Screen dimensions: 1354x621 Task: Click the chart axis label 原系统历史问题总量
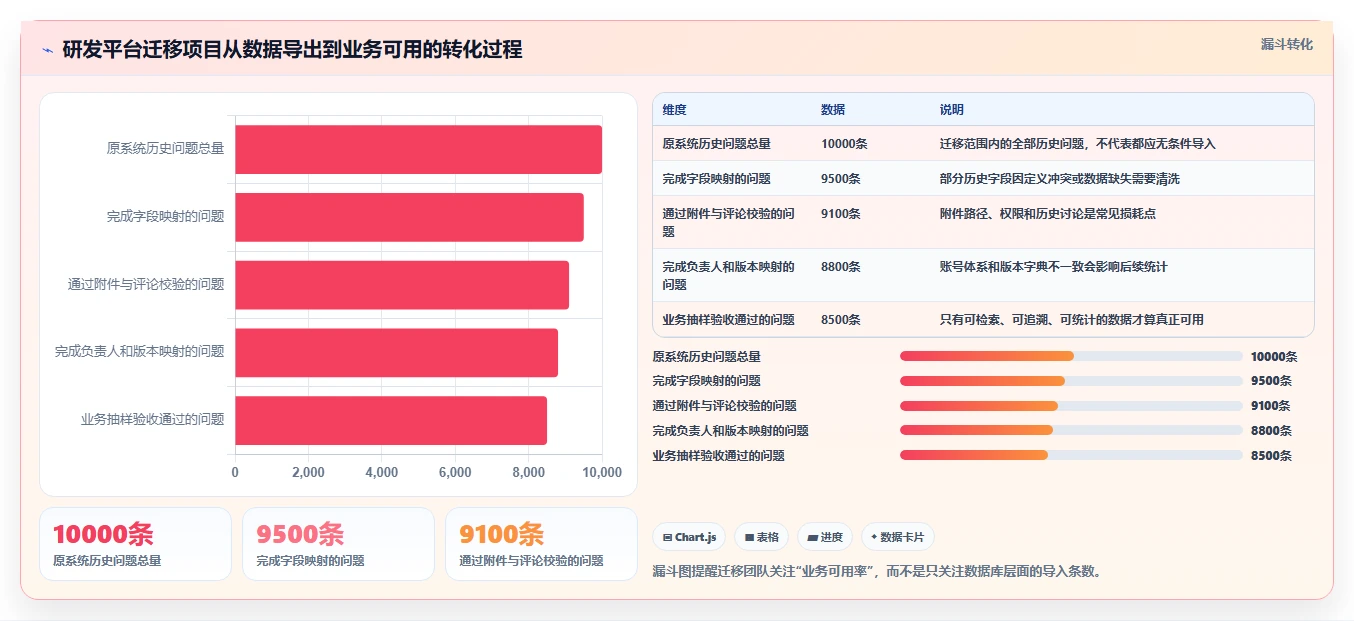pos(165,148)
